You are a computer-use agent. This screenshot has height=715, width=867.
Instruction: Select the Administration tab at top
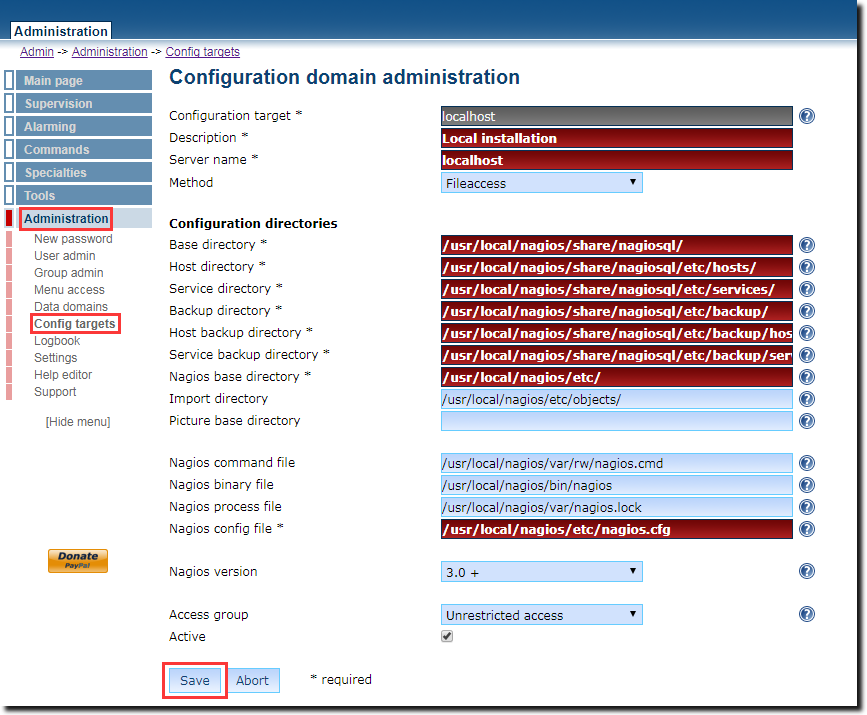click(61, 31)
